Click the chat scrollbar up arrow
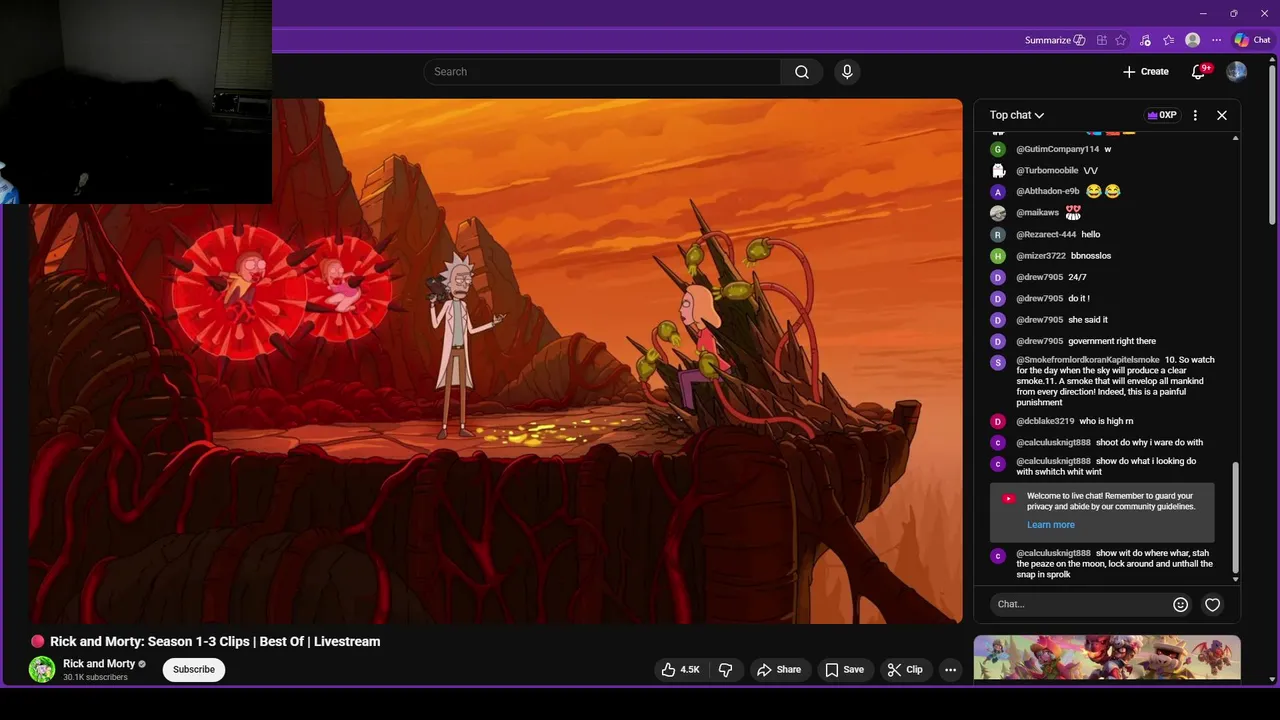1280x720 pixels. point(1236,137)
